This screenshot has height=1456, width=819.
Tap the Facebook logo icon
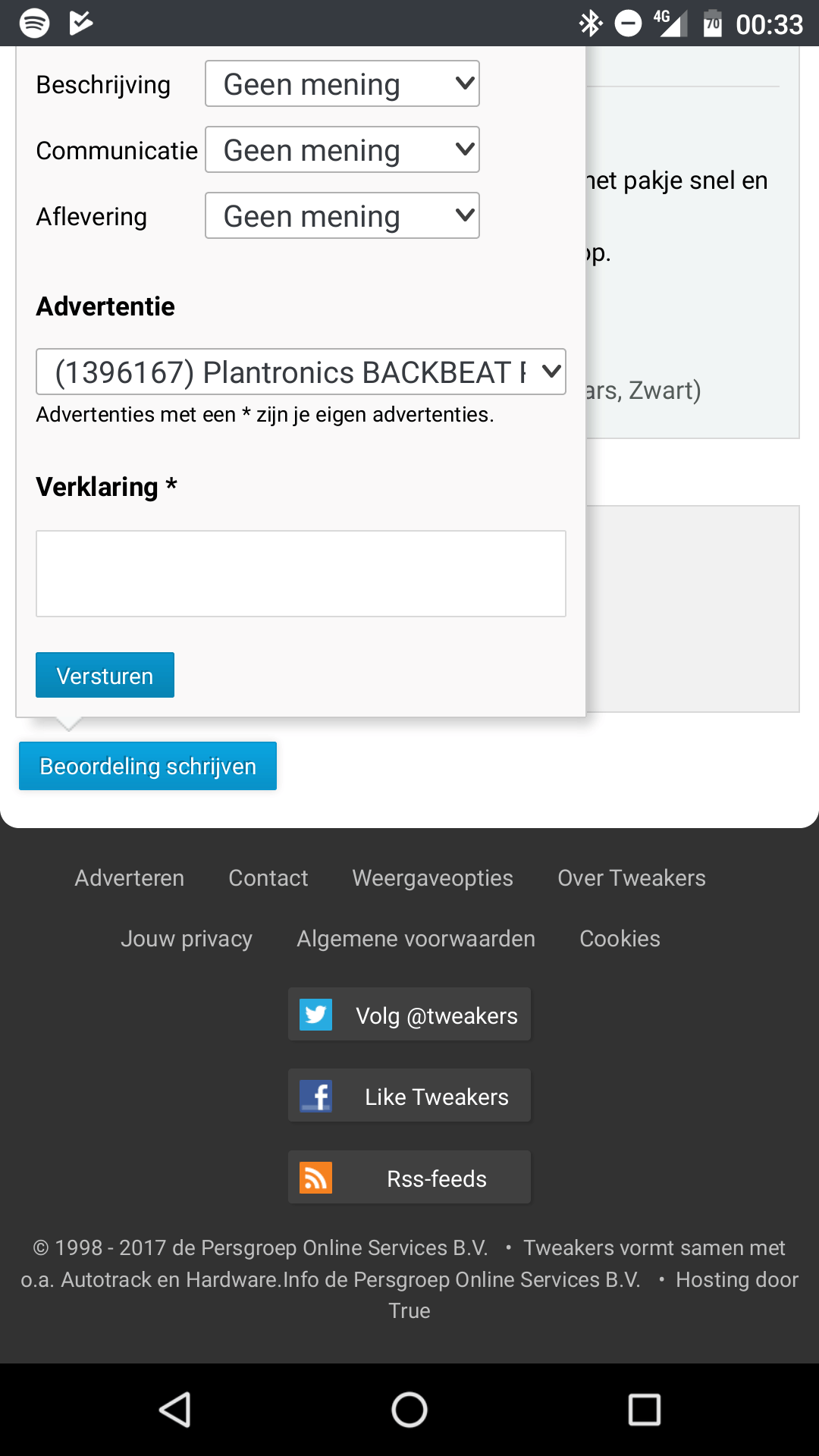click(x=315, y=1096)
